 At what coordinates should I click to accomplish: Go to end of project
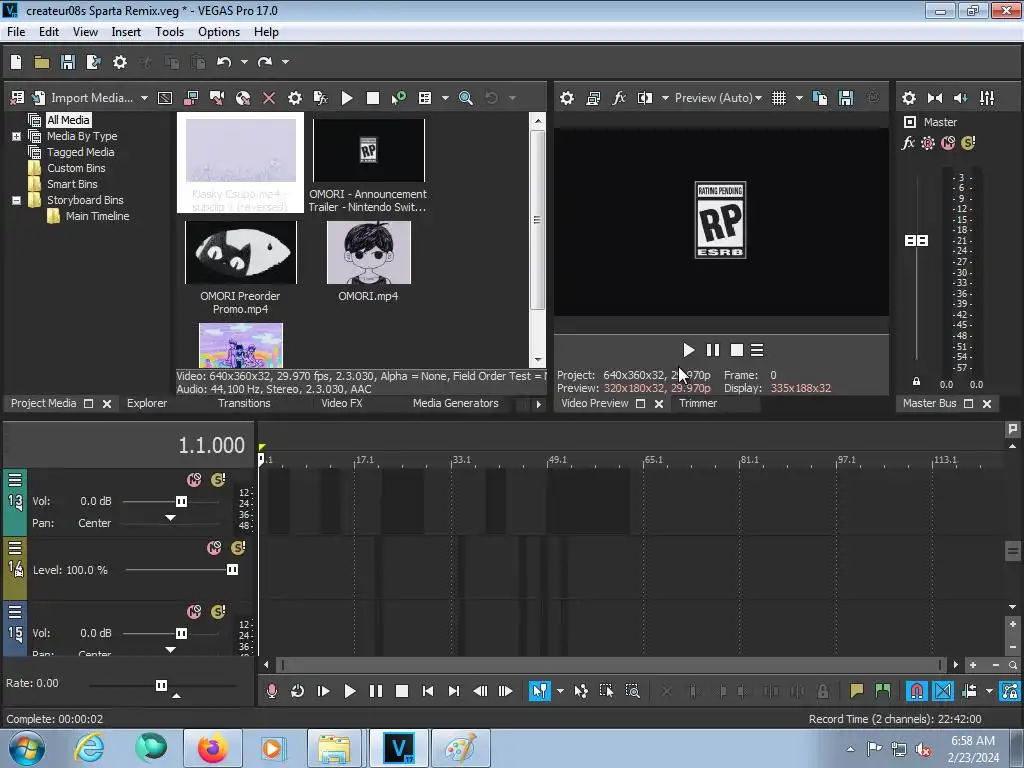pyautogui.click(x=454, y=691)
